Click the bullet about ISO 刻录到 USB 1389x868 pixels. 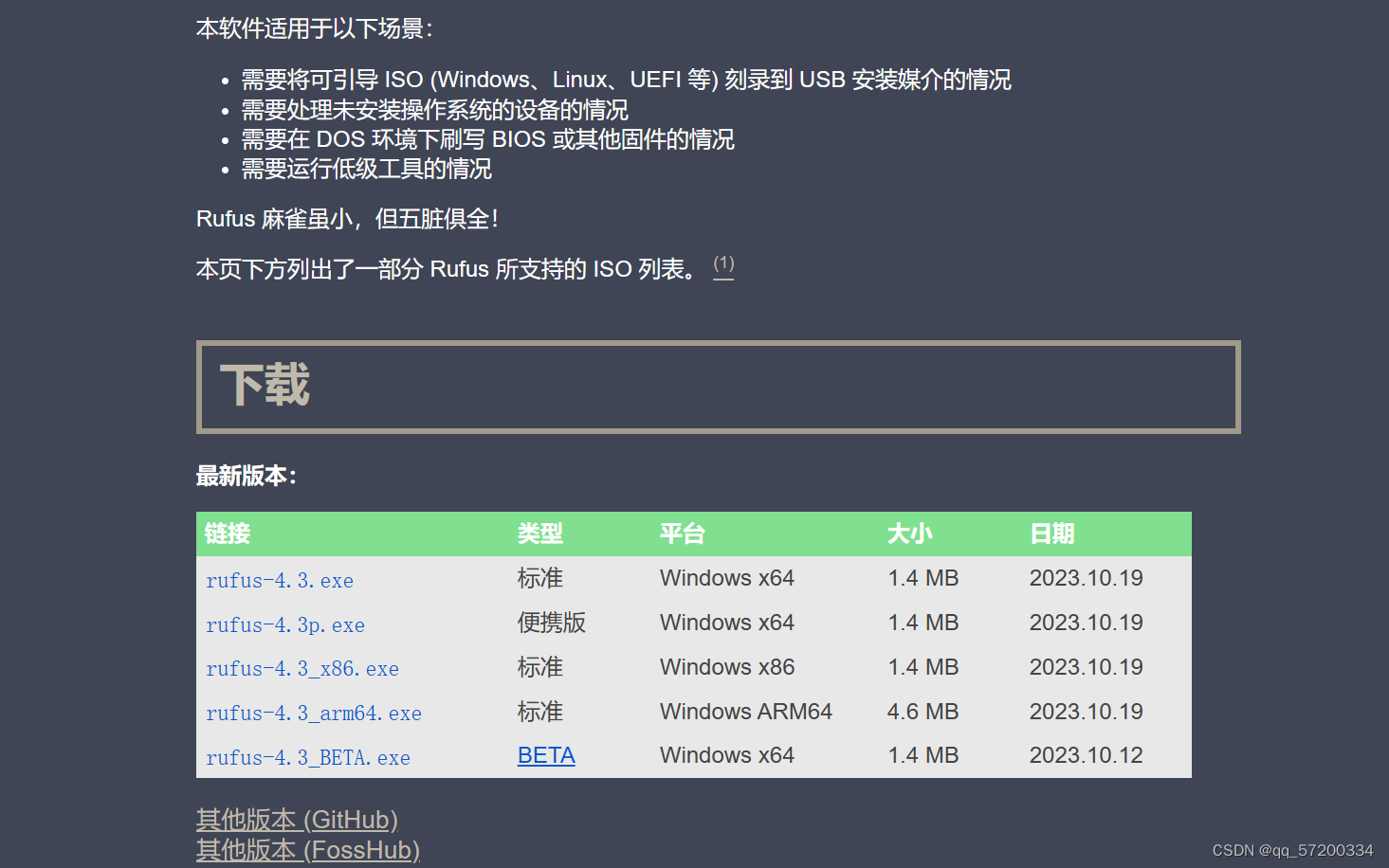click(627, 80)
